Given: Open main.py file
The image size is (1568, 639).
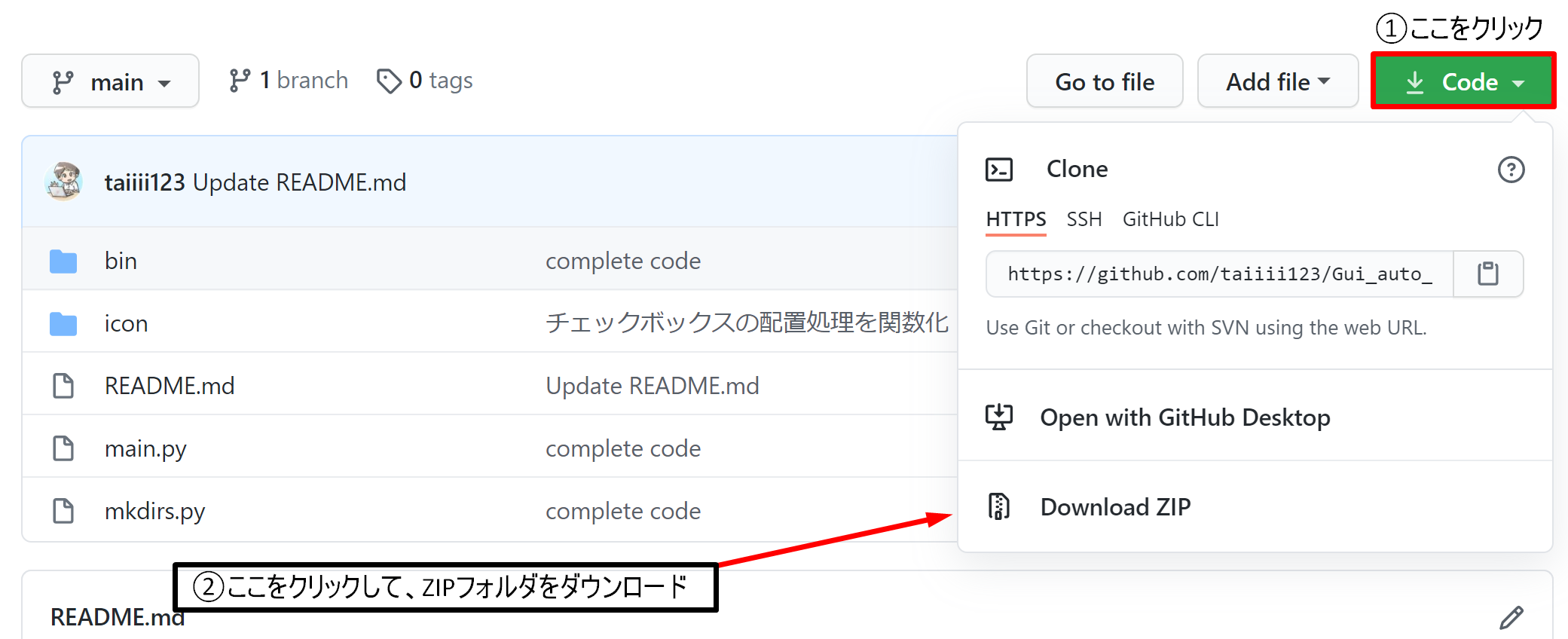Looking at the screenshot, I should 145,449.
